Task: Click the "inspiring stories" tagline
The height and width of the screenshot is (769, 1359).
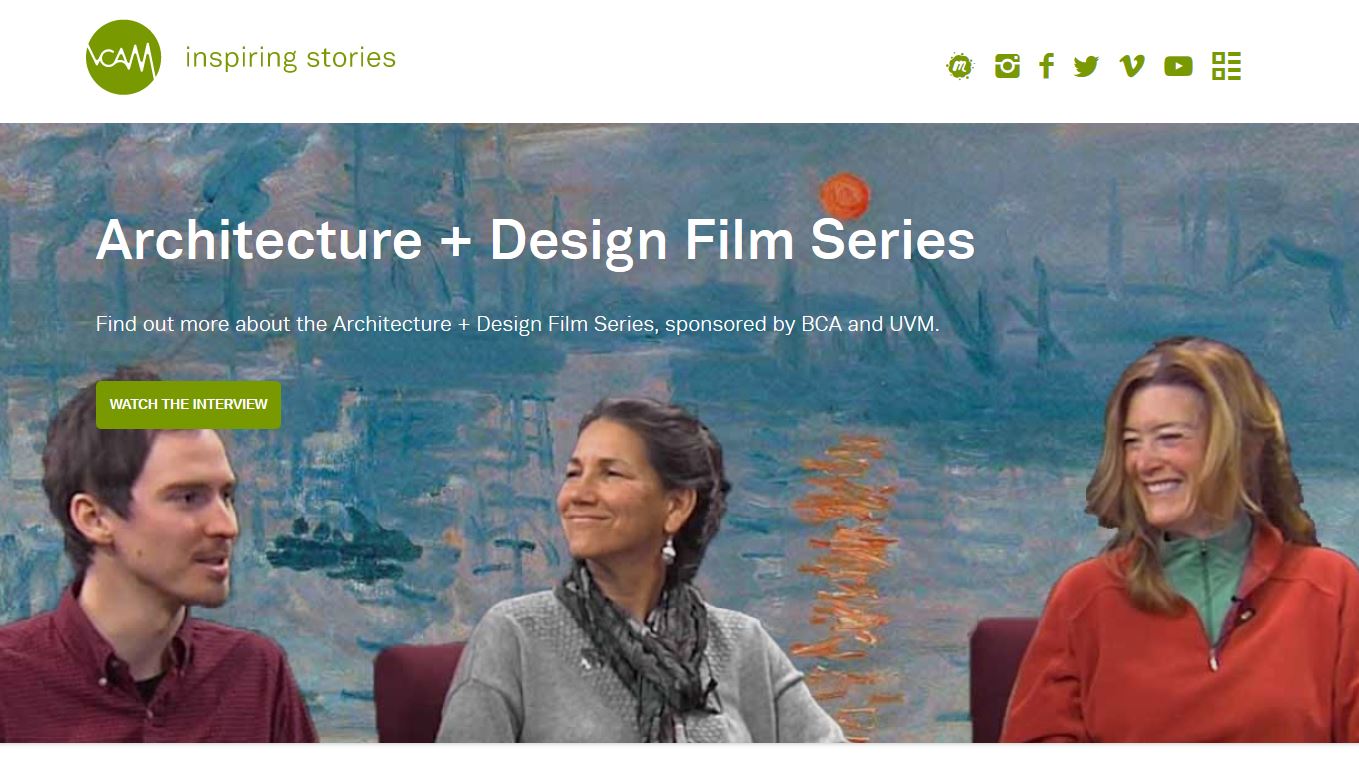Action: [x=290, y=58]
